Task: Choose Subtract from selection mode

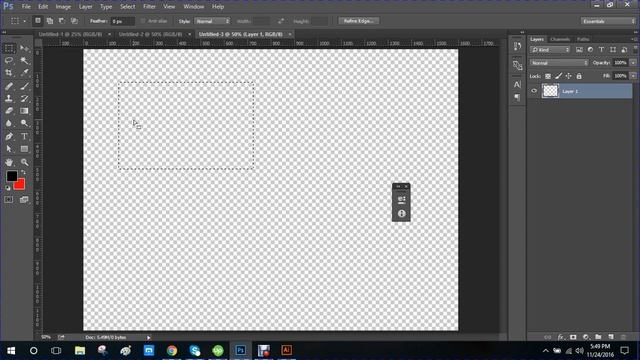Action: [x=62, y=21]
